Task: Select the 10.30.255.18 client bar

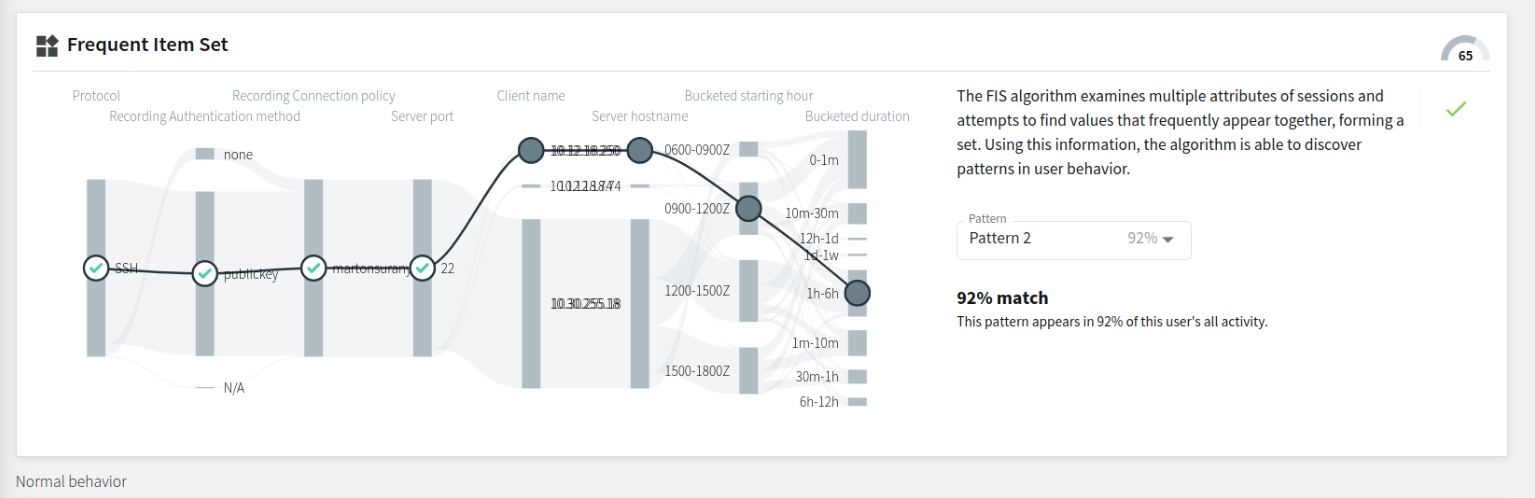Action: (531, 304)
